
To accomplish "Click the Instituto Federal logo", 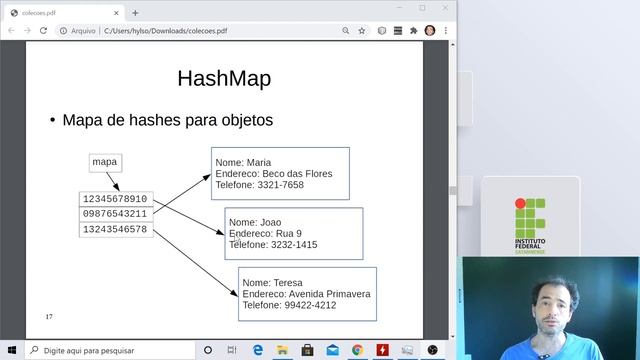I will (x=530, y=225).
